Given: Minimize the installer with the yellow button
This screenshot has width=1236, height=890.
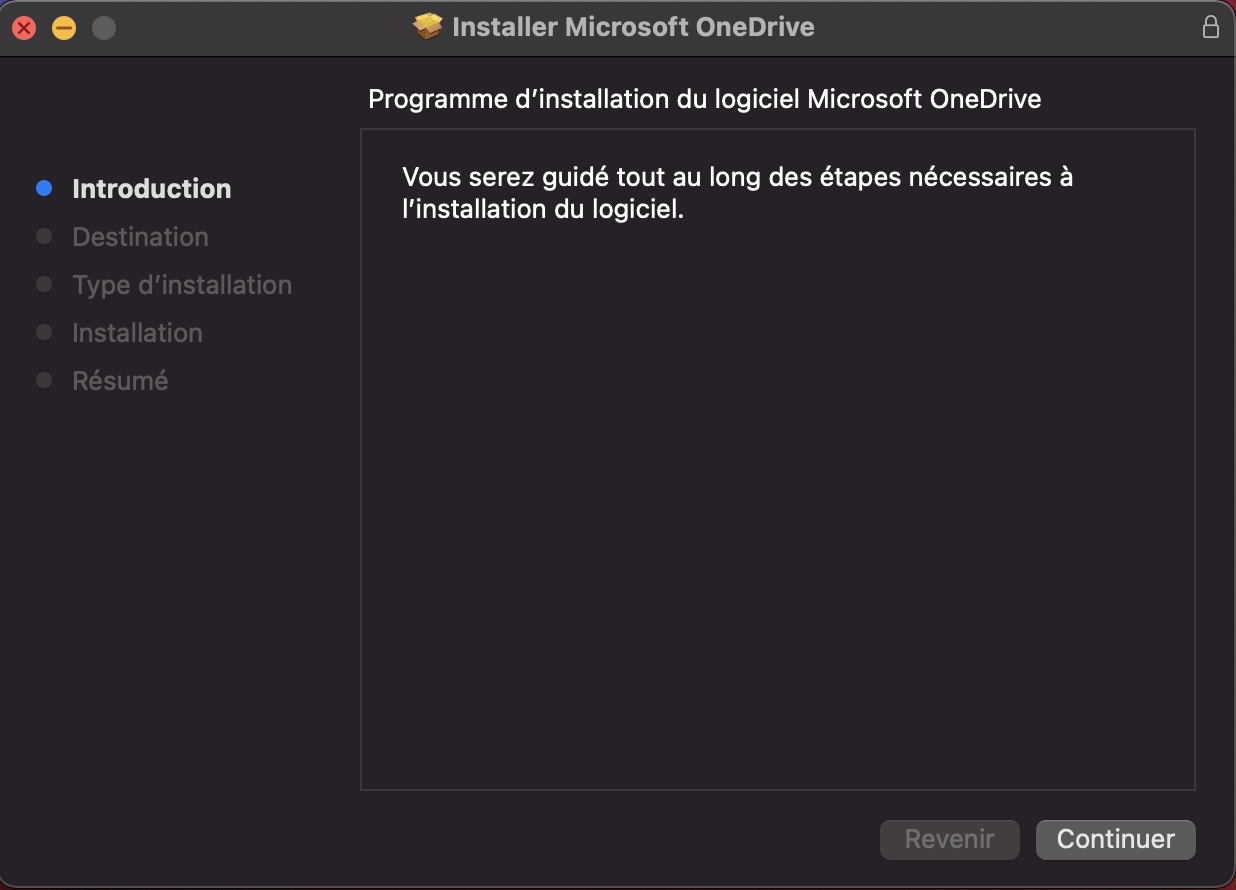Looking at the screenshot, I should pos(64,28).
